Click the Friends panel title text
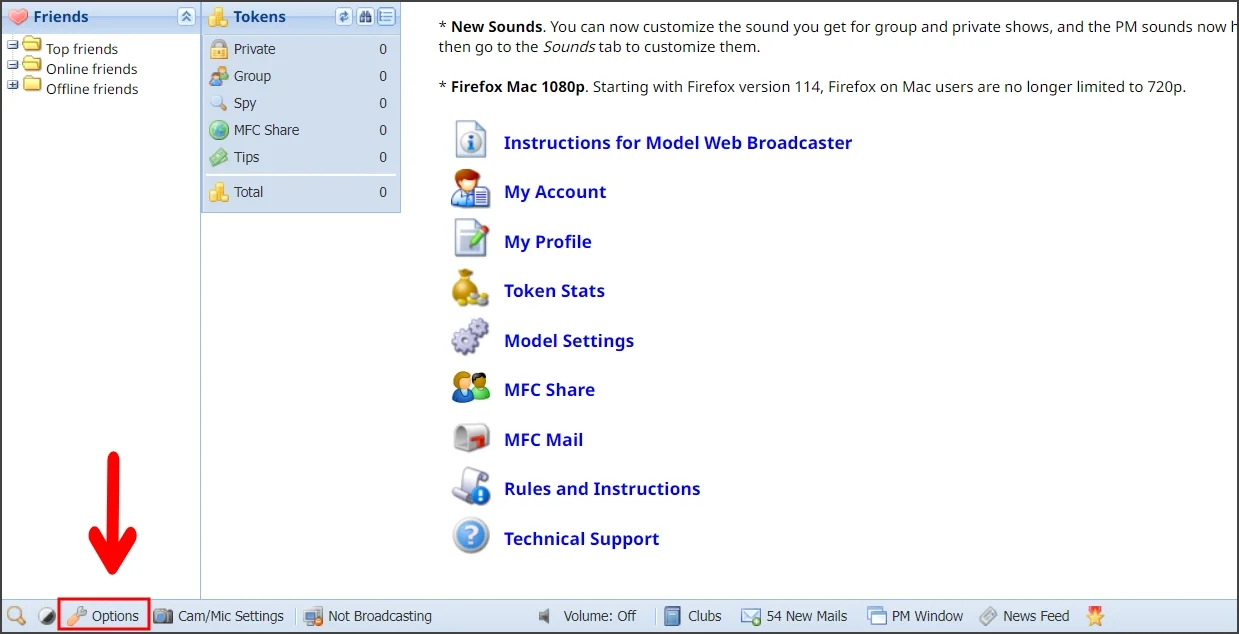Screen dimensions: 1239x634 tap(61, 17)
